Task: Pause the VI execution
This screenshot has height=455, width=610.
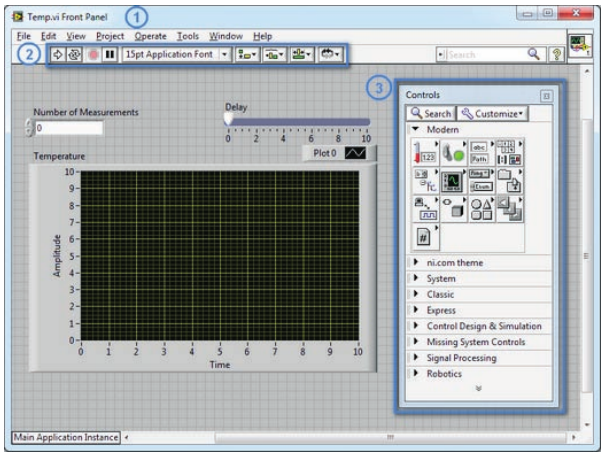Action: 110,54
